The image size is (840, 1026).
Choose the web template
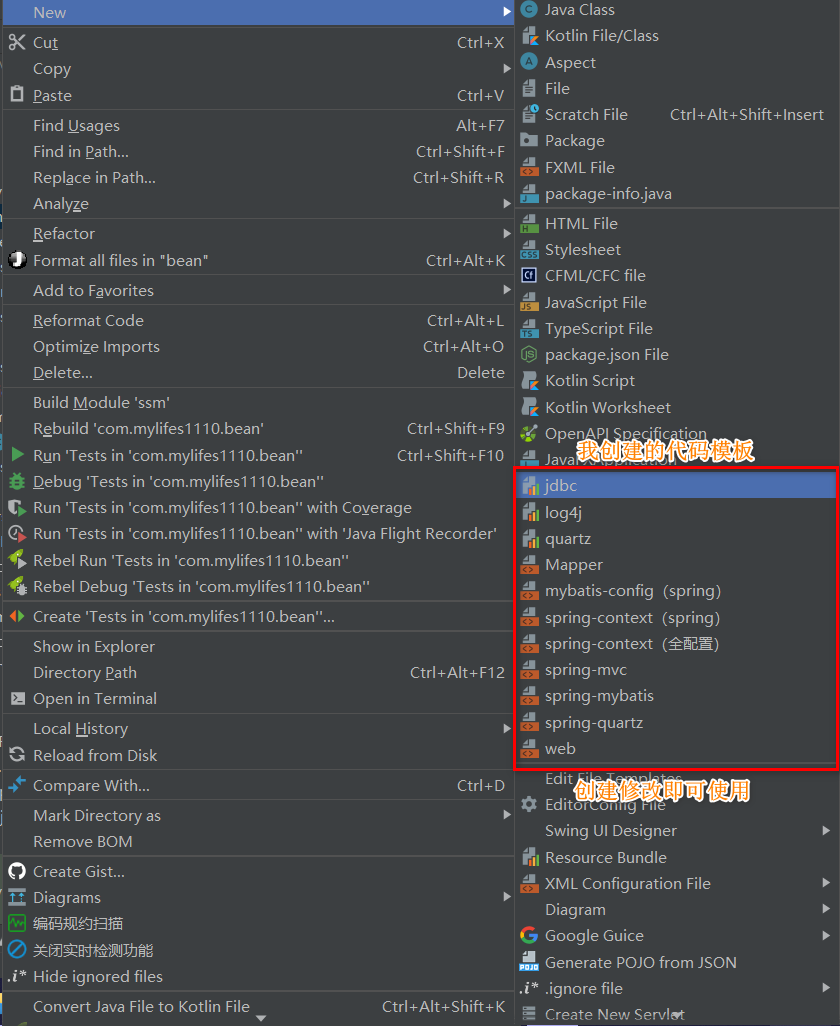click(x=676, y=749)
